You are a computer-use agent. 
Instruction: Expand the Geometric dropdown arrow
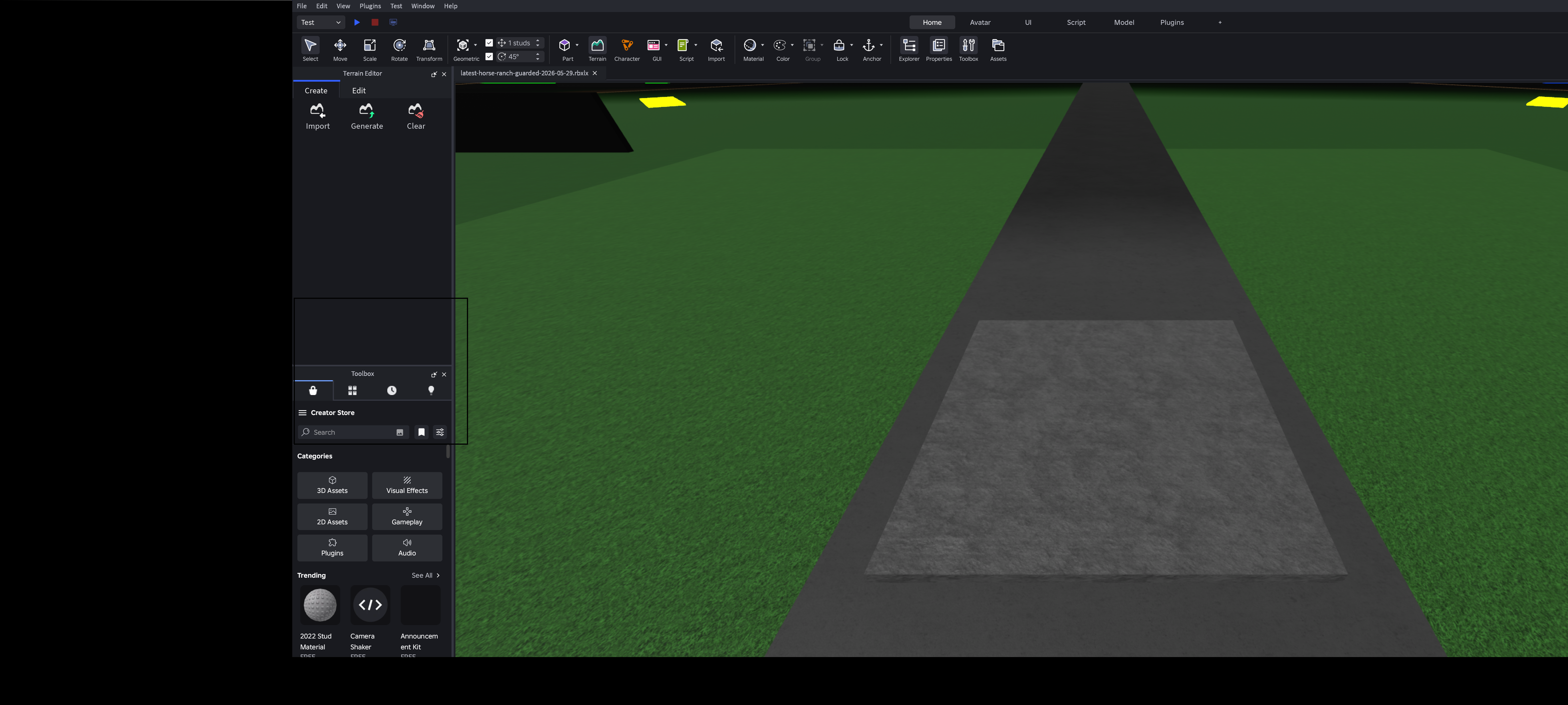pos(475,45)
